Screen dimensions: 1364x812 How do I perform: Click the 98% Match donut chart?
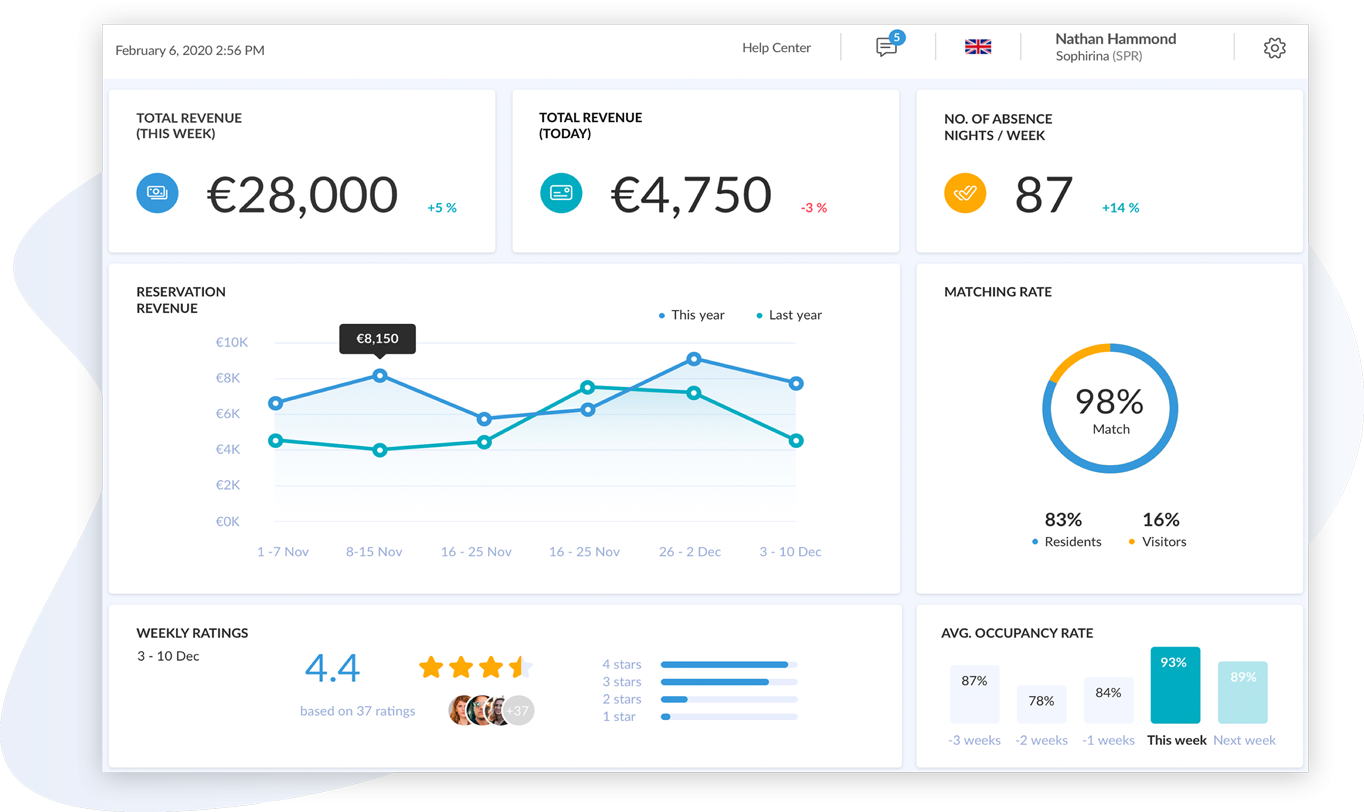pos(1110,409)
